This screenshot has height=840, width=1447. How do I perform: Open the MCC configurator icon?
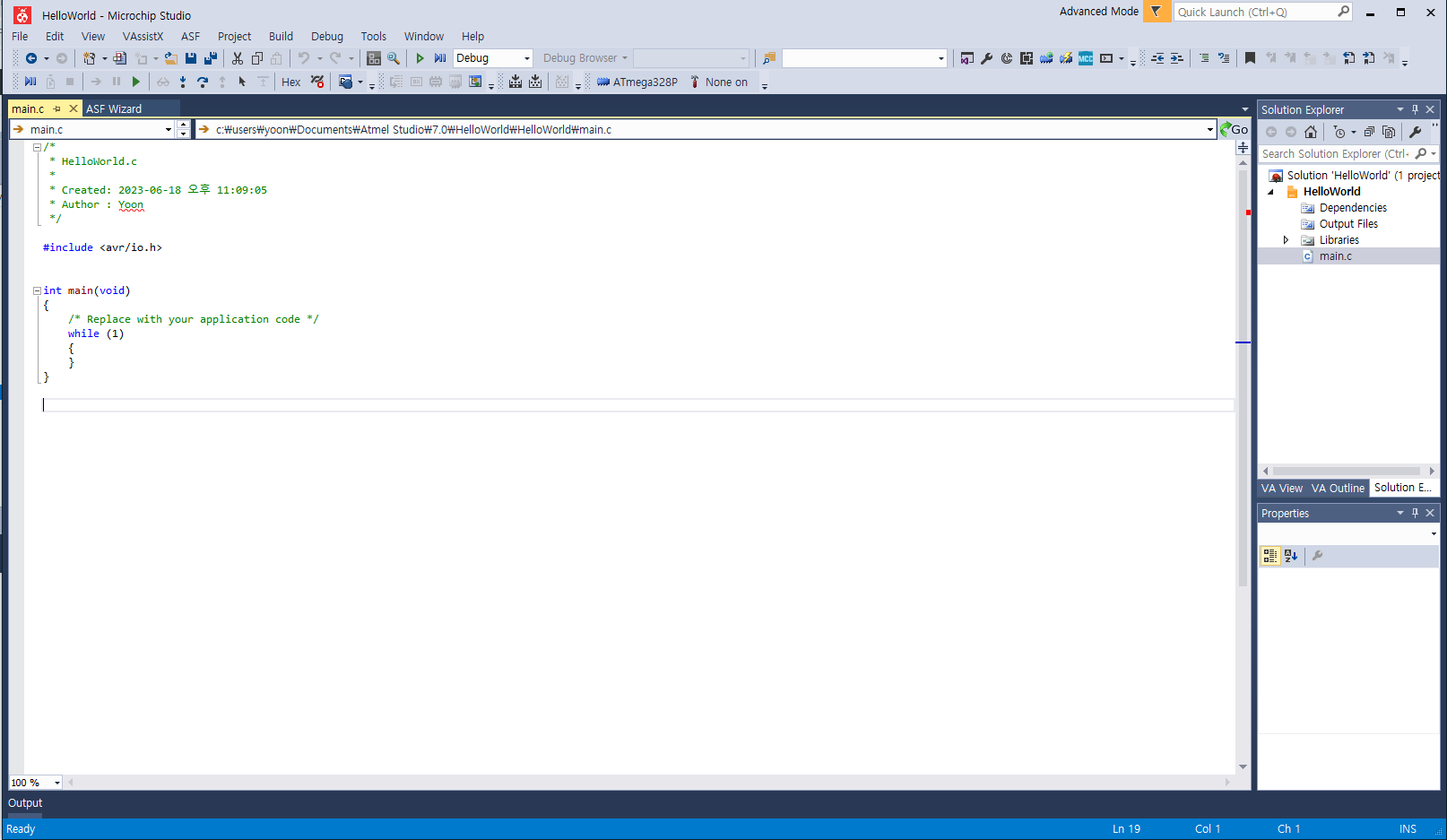pos(1086,58)
